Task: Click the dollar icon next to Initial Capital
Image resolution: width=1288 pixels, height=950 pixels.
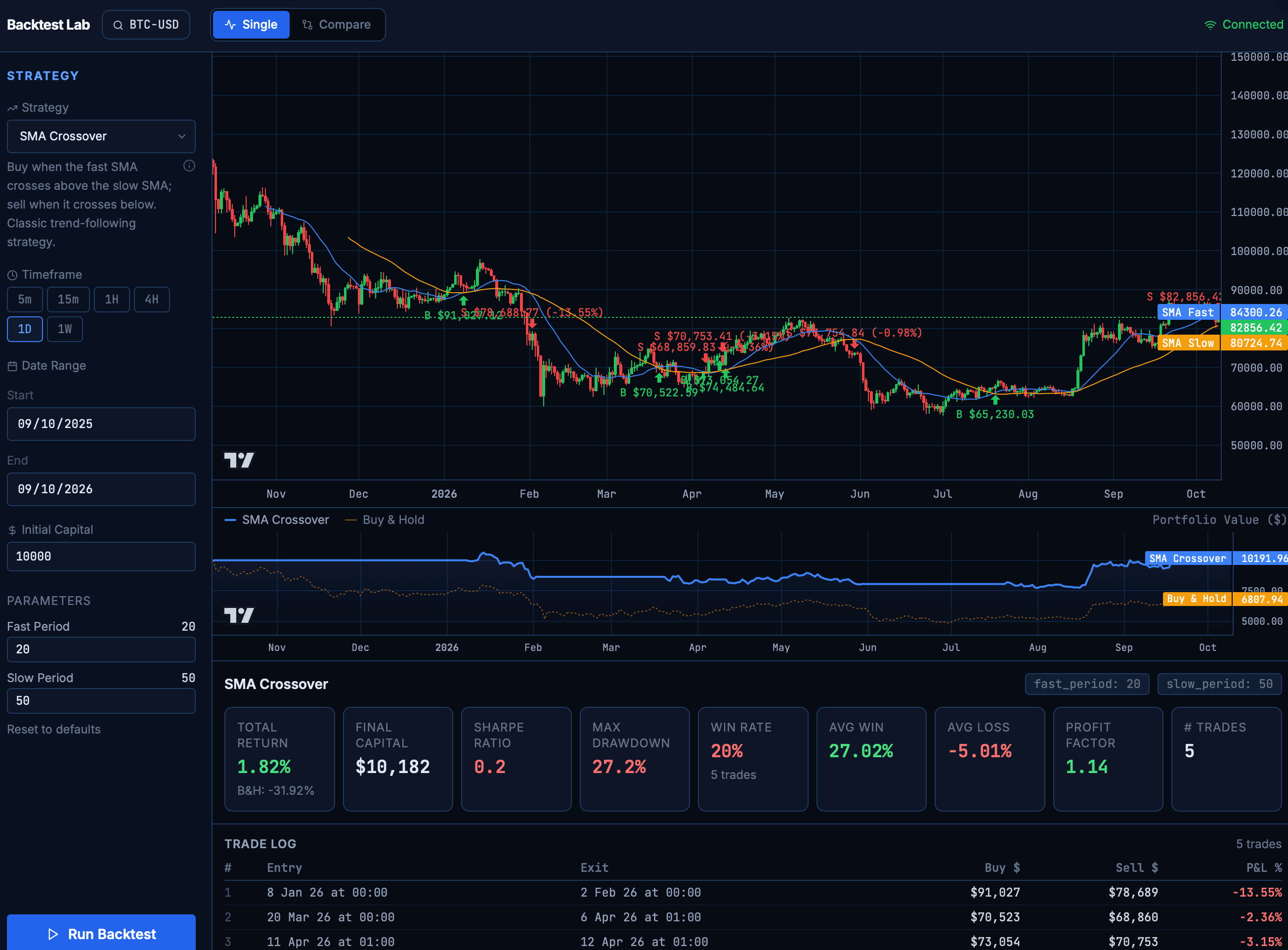Action: [x=12, y=530]
